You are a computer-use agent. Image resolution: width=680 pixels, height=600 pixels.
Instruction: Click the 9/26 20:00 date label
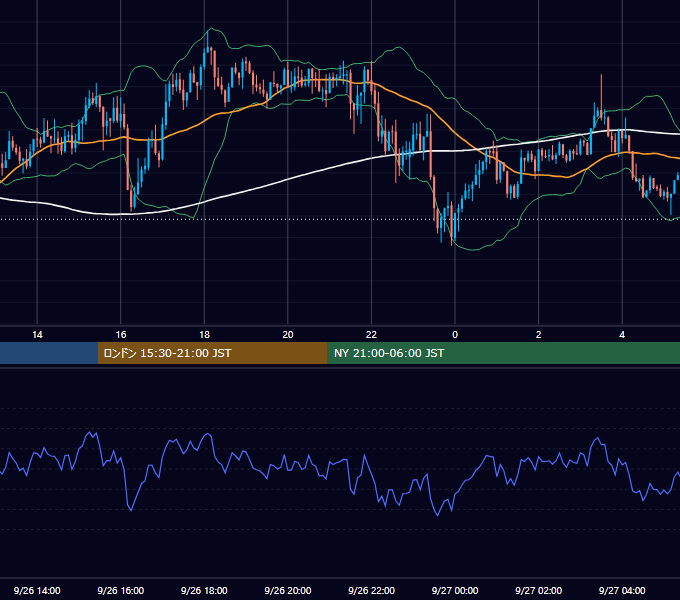click(288, 590)
